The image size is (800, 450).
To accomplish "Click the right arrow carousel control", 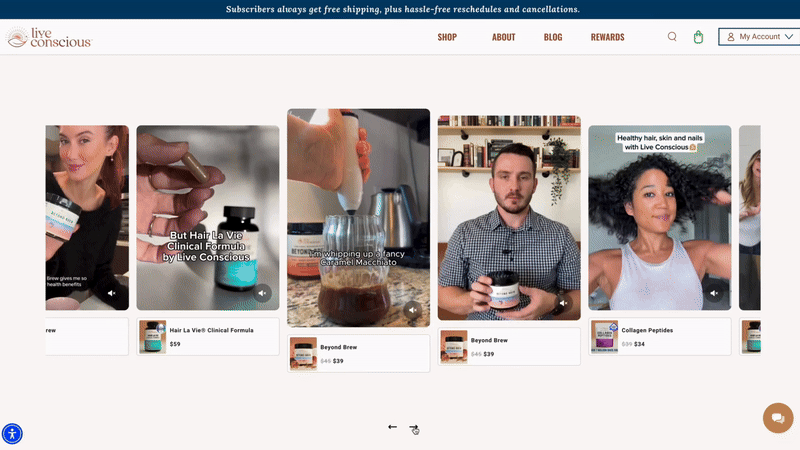I will click(x=413, y=428).
